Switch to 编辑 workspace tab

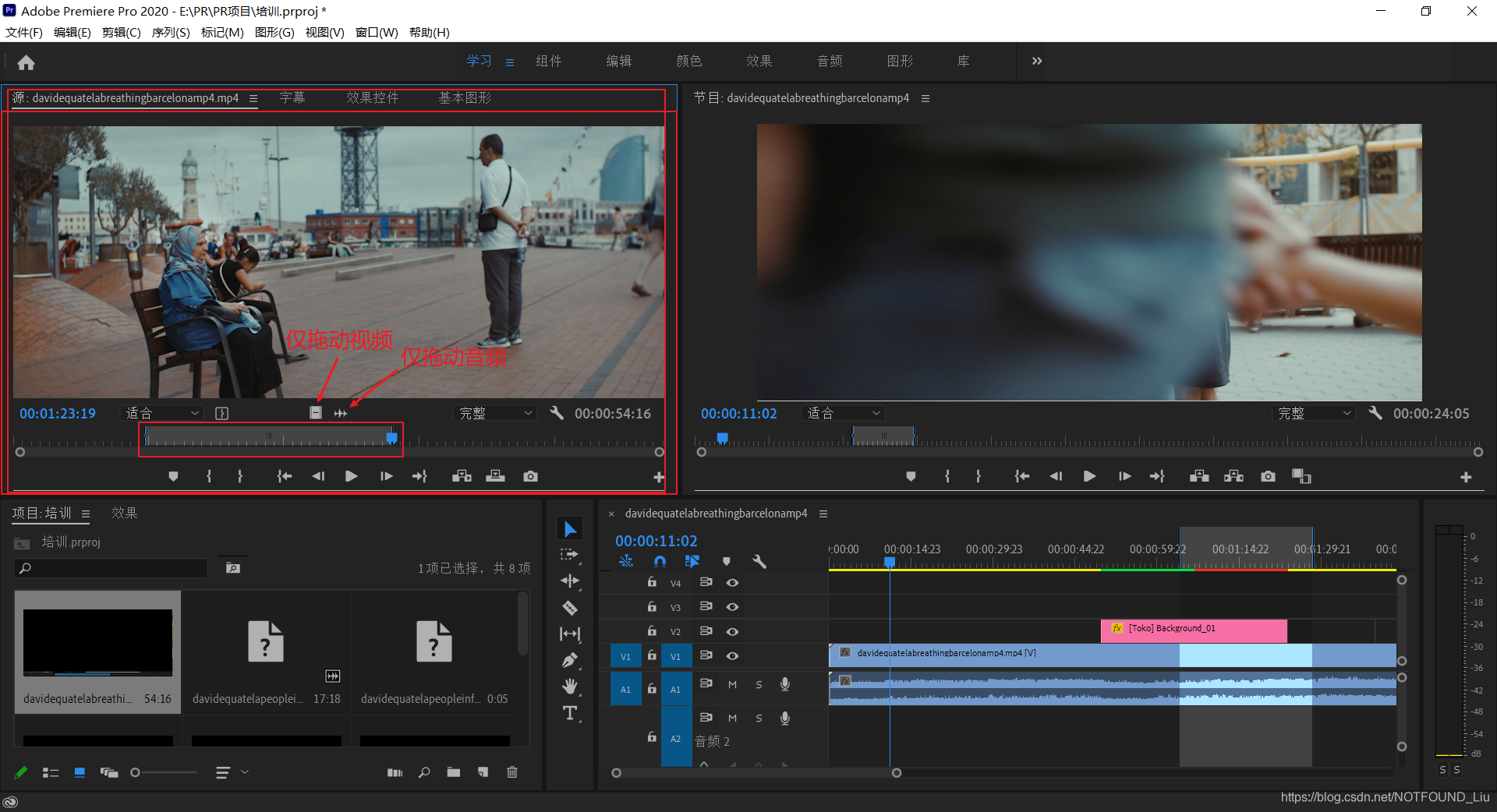[x=619, y=61]
